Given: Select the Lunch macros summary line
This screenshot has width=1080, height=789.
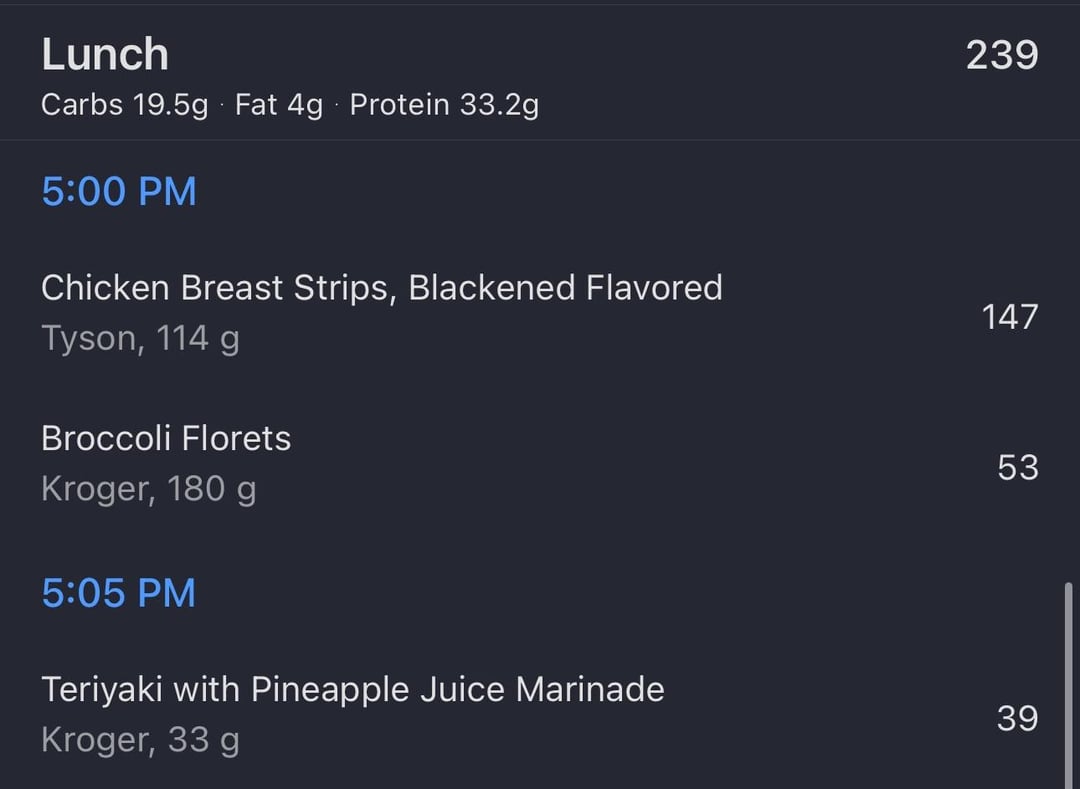Looking at the screenshot, I should pos(290,105).
